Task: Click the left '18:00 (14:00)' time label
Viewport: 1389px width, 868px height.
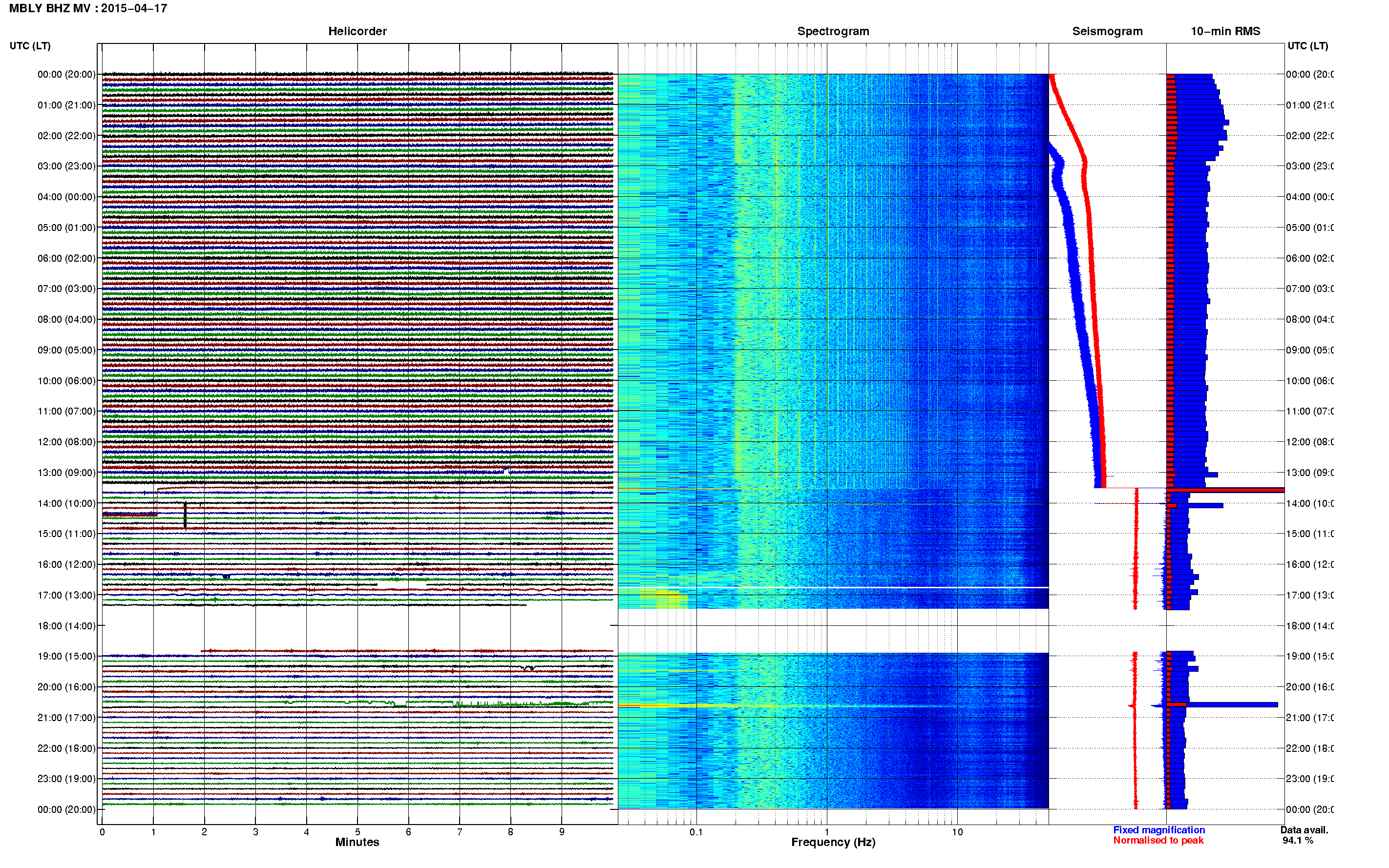Action: click(x=66, y=626)
